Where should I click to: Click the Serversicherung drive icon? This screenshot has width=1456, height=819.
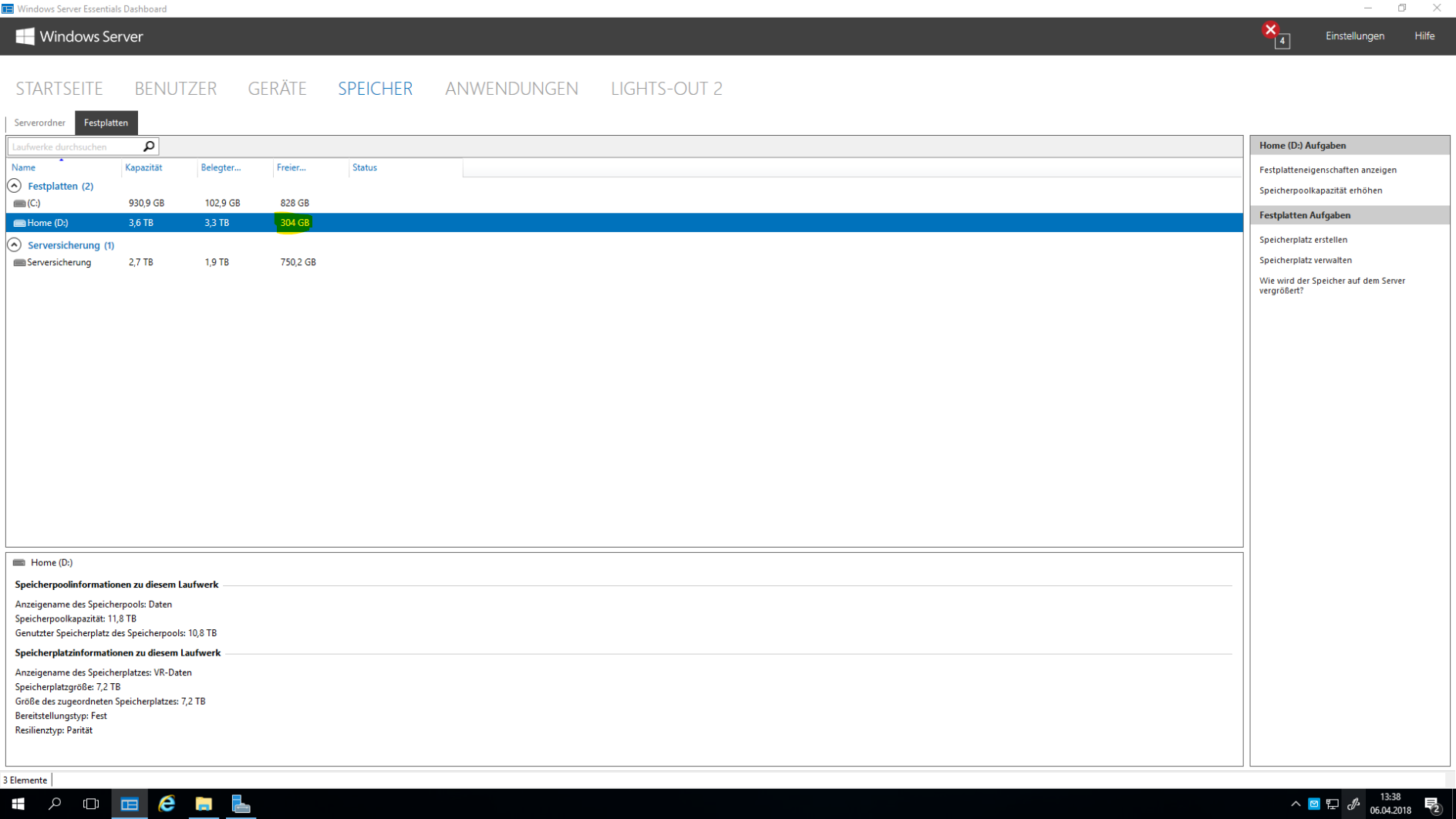click(x=19, y=262)
